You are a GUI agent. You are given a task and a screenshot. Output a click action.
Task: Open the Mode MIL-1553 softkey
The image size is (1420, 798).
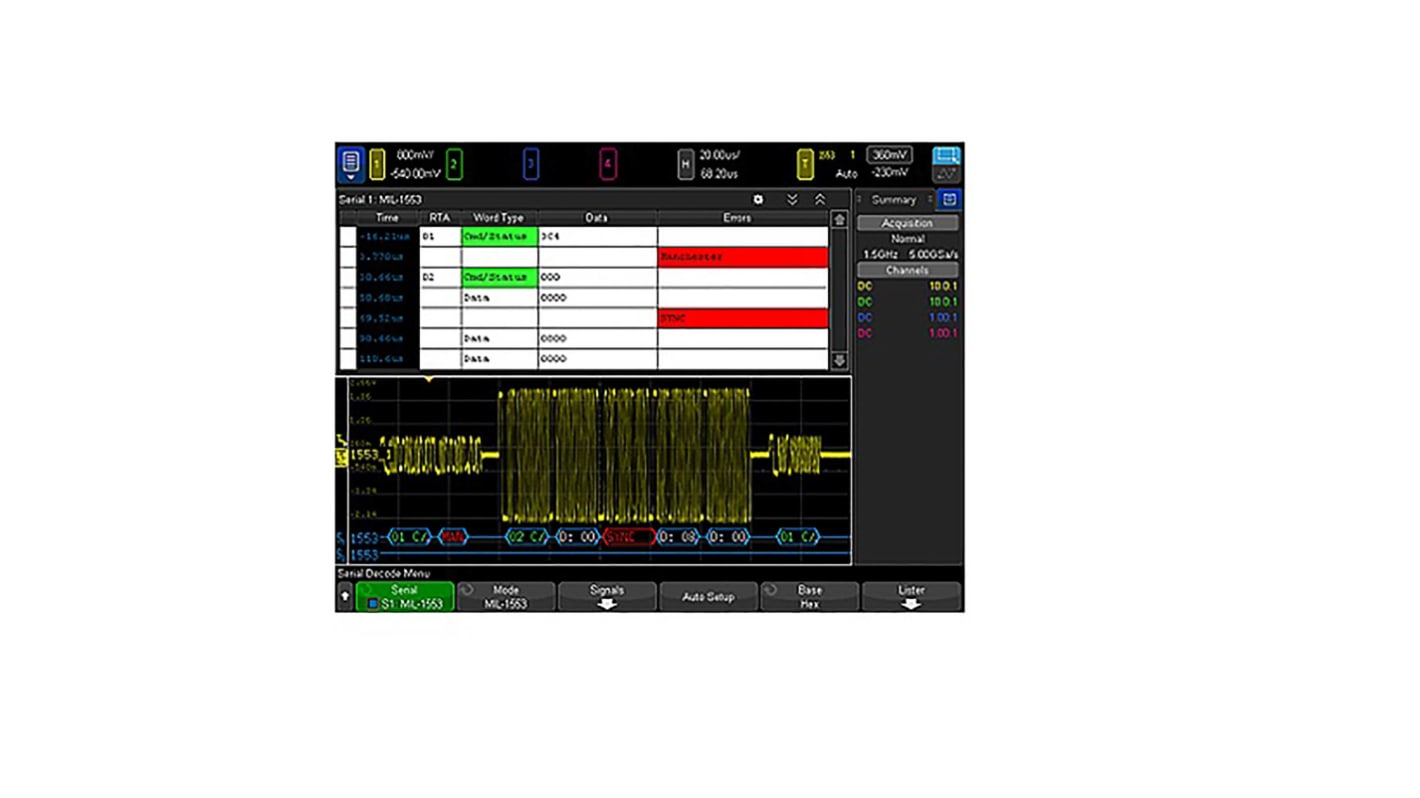click(506, 597)
